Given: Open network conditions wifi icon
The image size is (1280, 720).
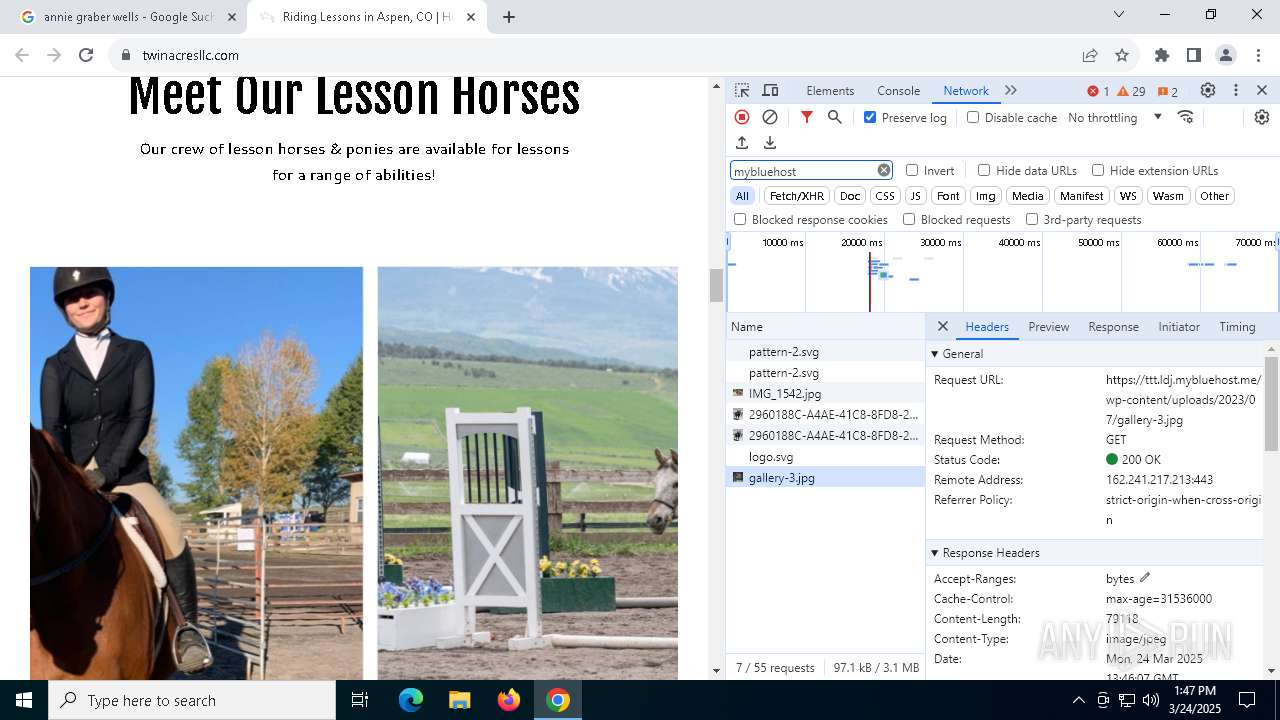Looking at the screenshot, I should tap(1186, 117).
